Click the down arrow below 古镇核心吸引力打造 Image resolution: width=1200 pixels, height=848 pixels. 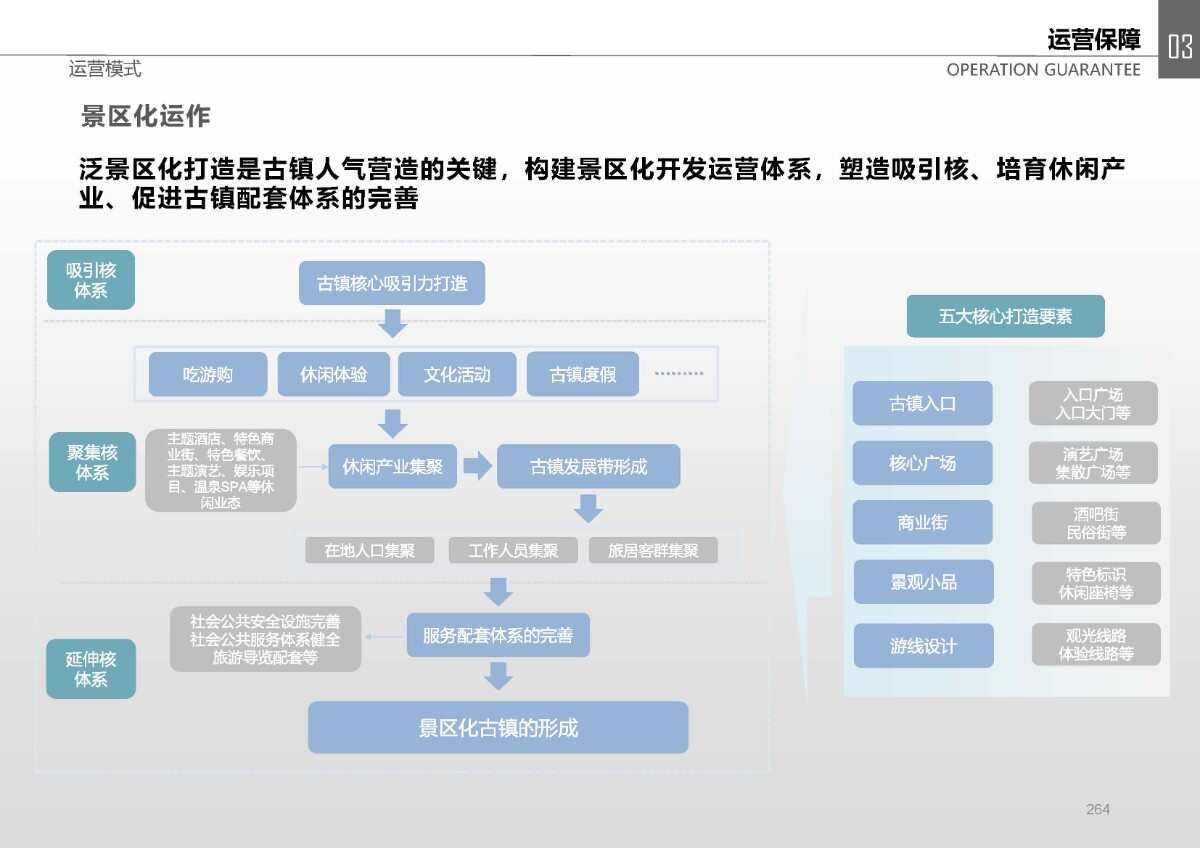392,323
